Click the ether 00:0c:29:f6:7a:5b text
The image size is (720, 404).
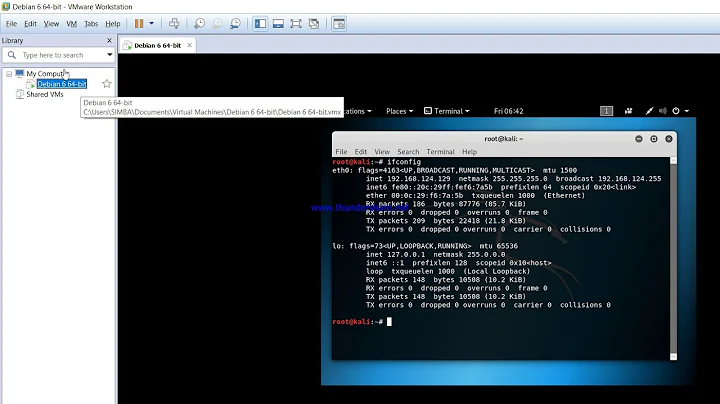pyautogui.click(x=415, y=196)
